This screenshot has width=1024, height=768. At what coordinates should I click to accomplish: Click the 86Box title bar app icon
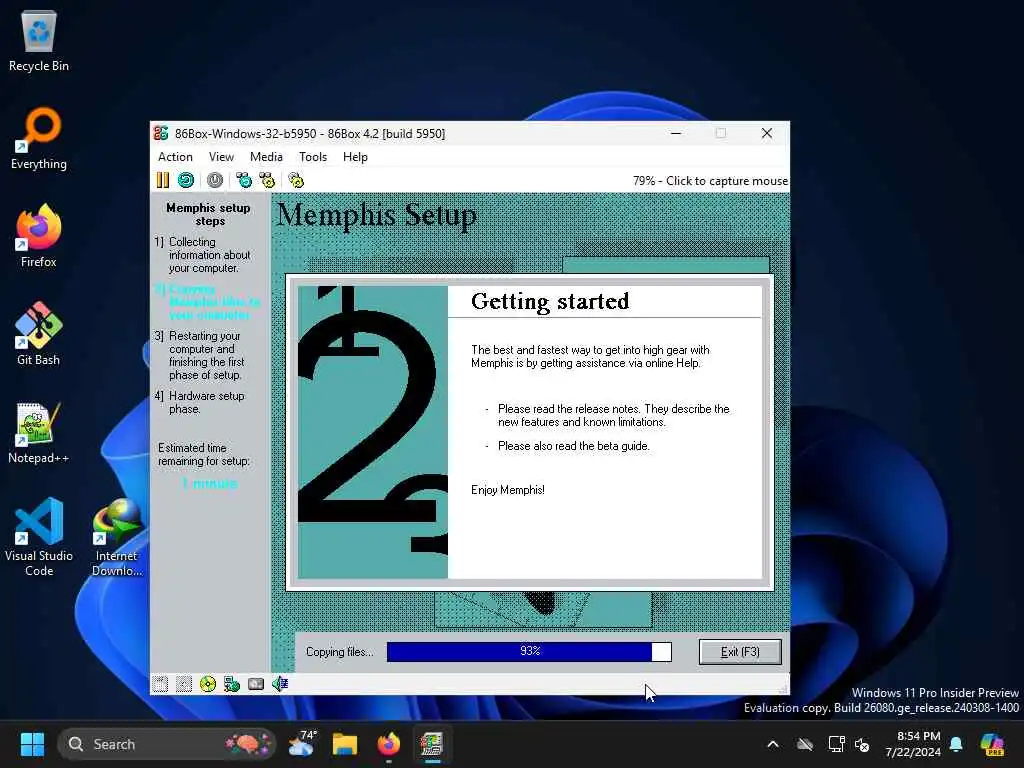161,133
